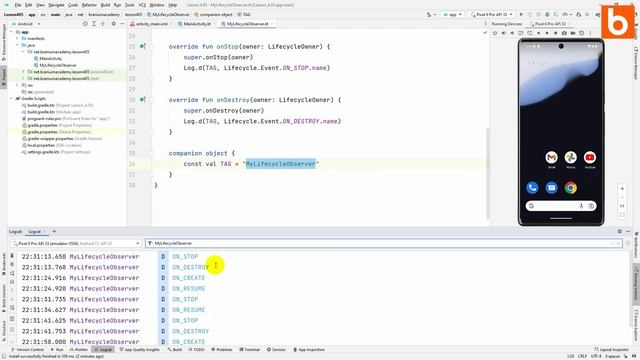
Task: Collapse all in project panel toolbar
Action: [103, 24]
